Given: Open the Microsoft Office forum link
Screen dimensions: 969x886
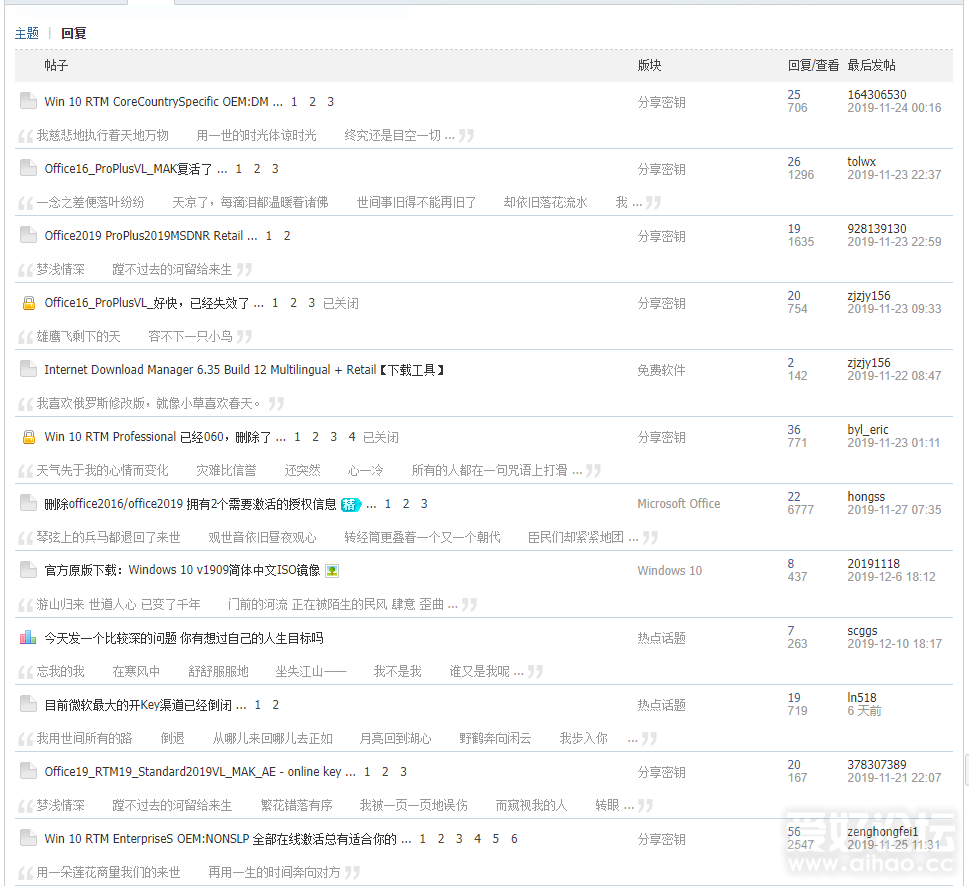Looking at the screenshot, I should pyautogui.click(x=678, y=503).
